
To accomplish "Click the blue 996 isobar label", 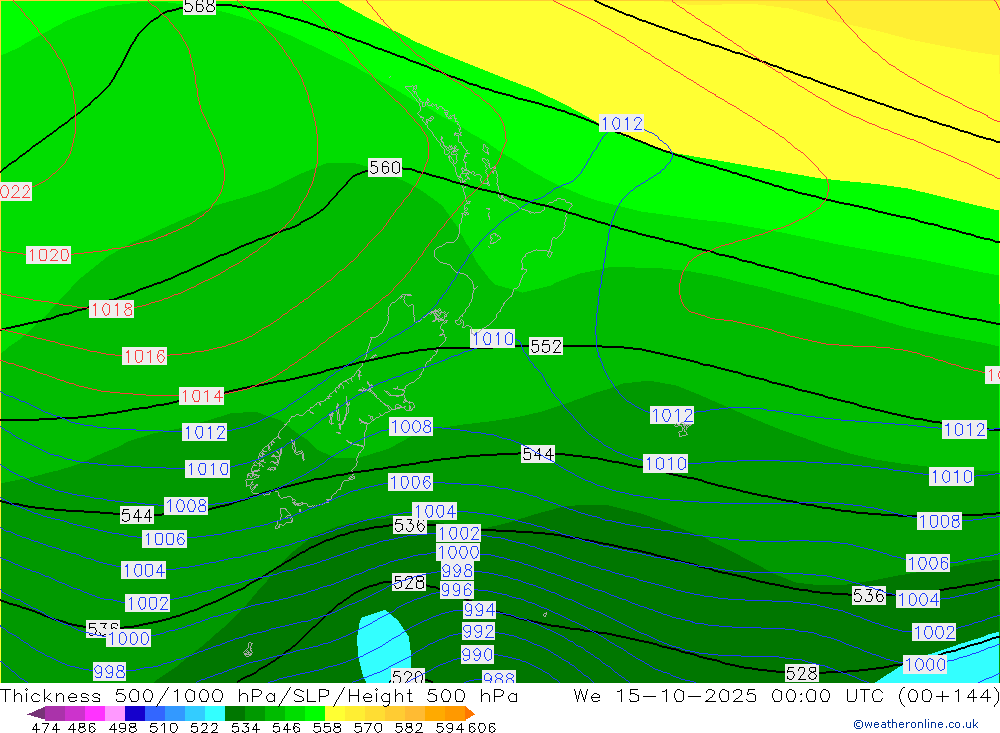I will point(457,590).
